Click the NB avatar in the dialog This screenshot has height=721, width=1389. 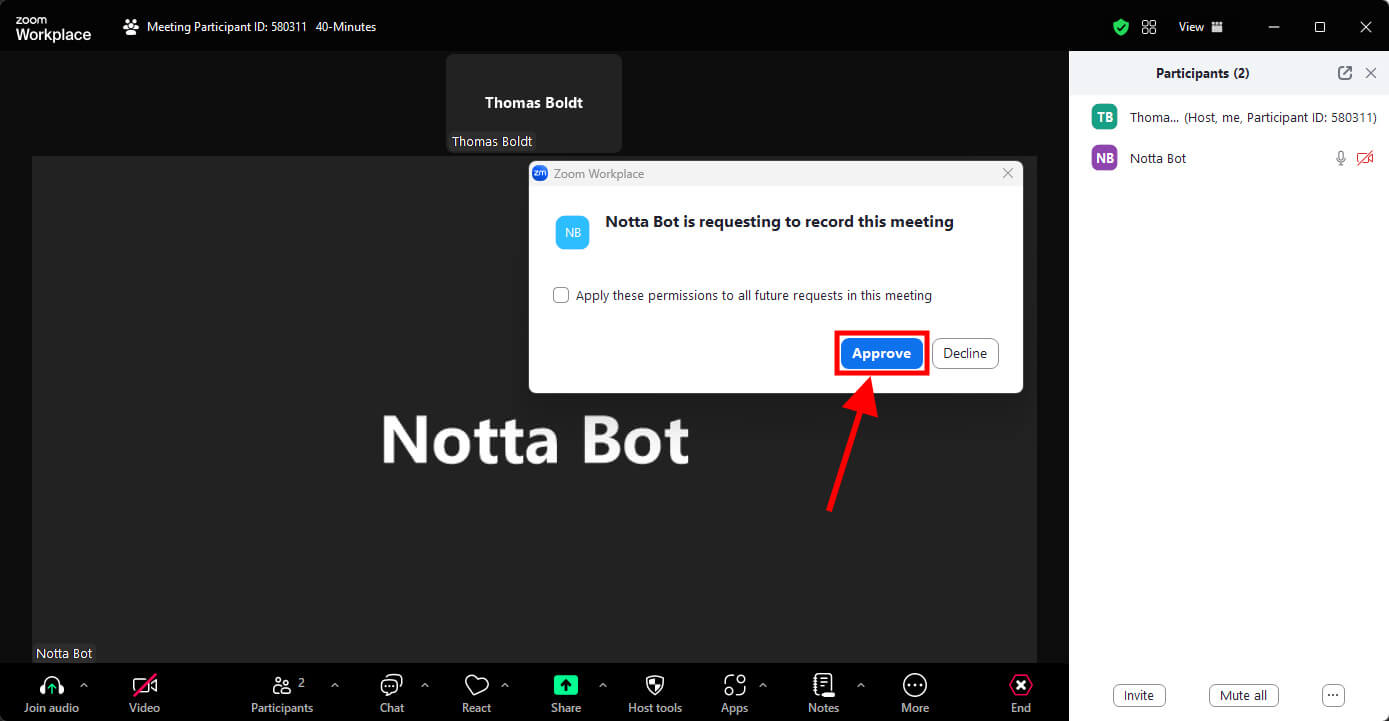(x=572, y=232)
